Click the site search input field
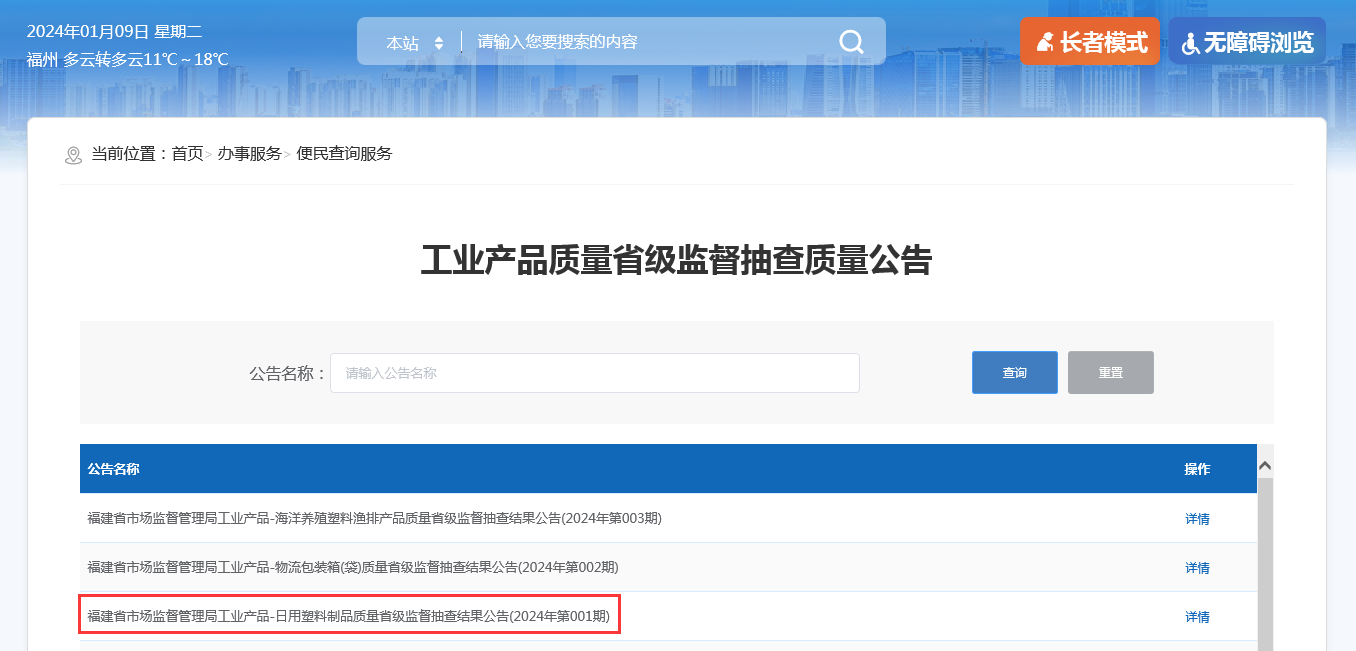This screenshot has width=1356, height=651. (x=650, y=42)
